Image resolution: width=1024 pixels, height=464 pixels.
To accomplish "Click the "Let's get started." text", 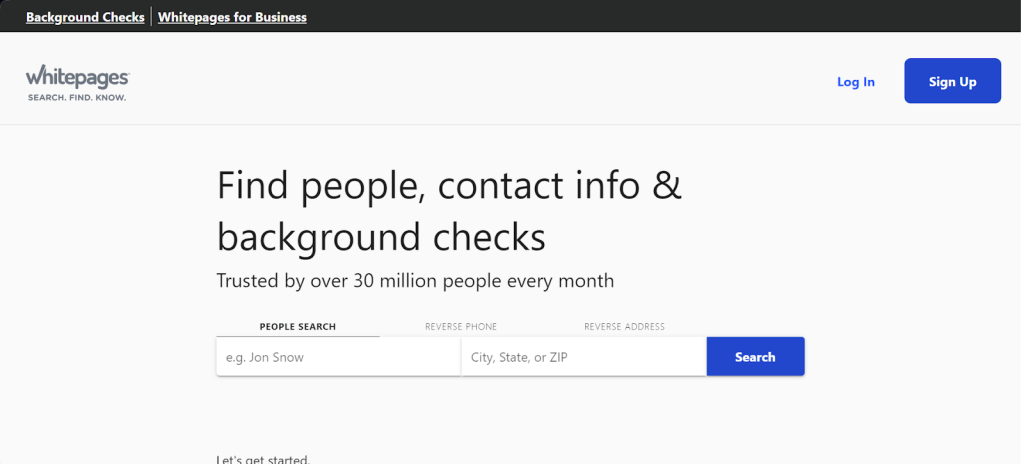I will click(263, 459).
